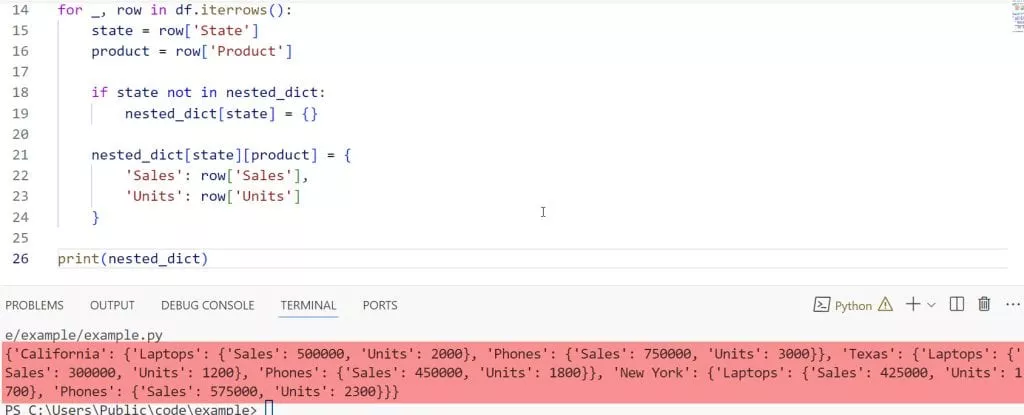Switch to the PROBLEMS tab
The height and width of the screenshot is (415, 1024).
click(x=35, y=305)
